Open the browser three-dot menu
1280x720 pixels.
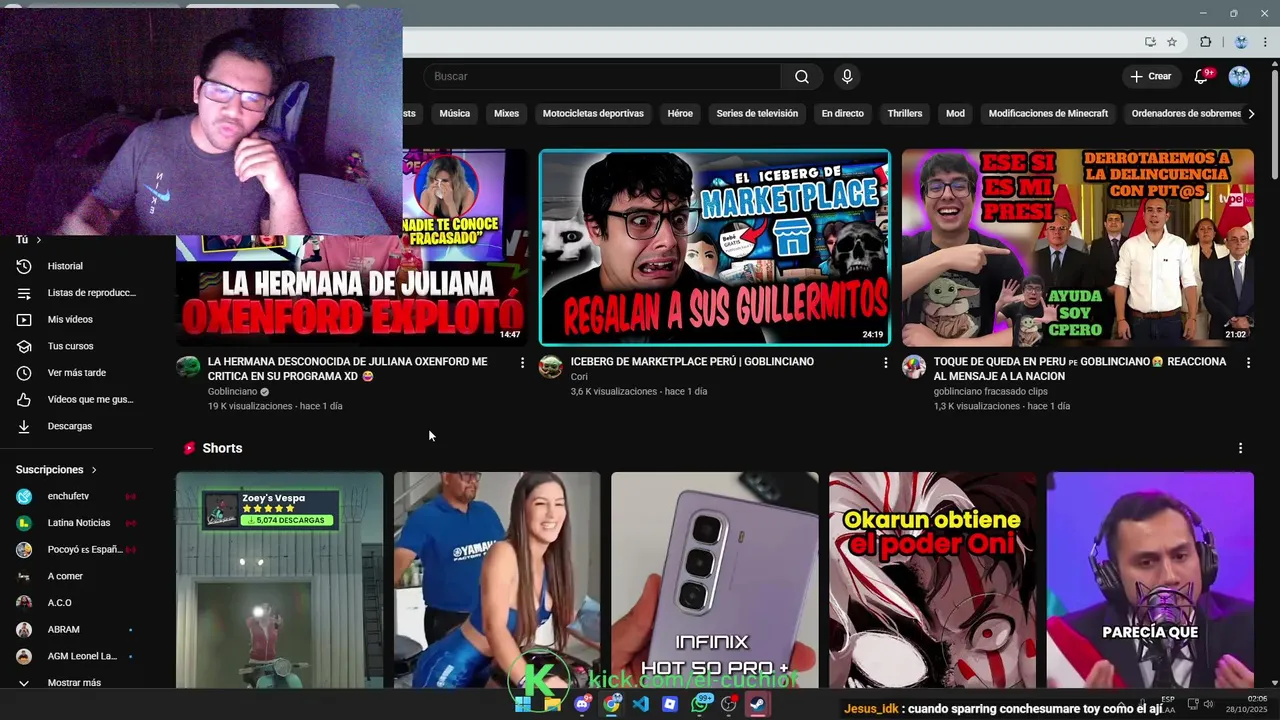(1266, 42)
